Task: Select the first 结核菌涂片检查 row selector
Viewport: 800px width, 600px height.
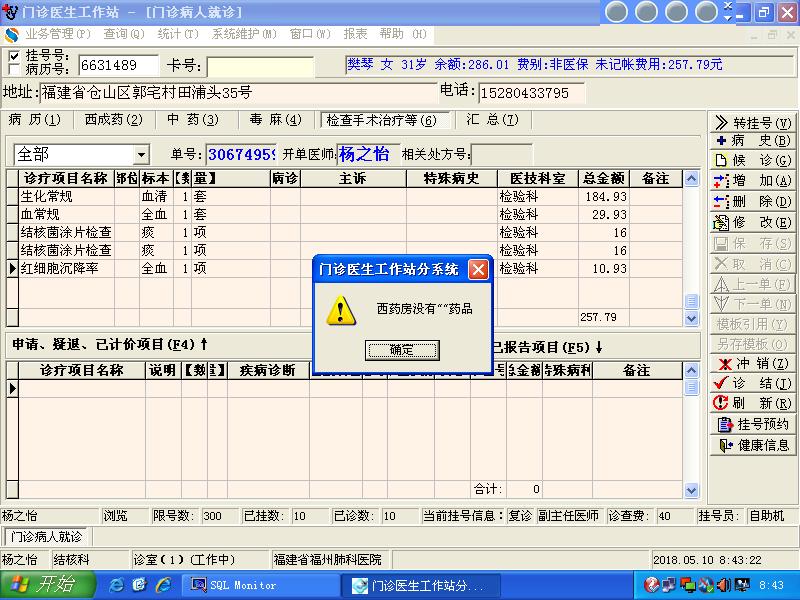Action: coord(12,232)
